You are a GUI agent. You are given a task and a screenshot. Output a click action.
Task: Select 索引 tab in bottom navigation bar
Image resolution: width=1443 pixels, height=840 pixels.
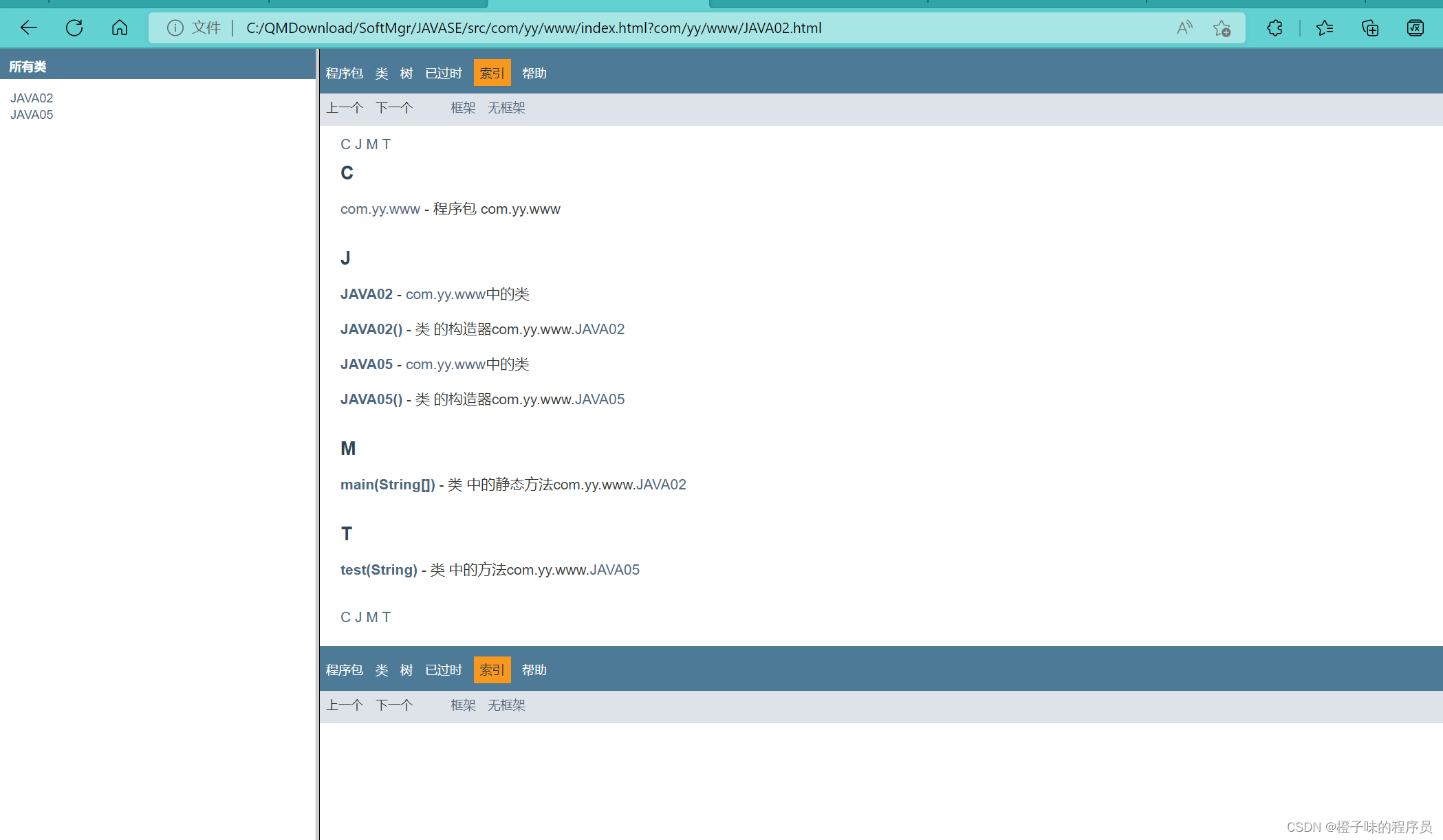pyautogui.click(x=492, y=670)
